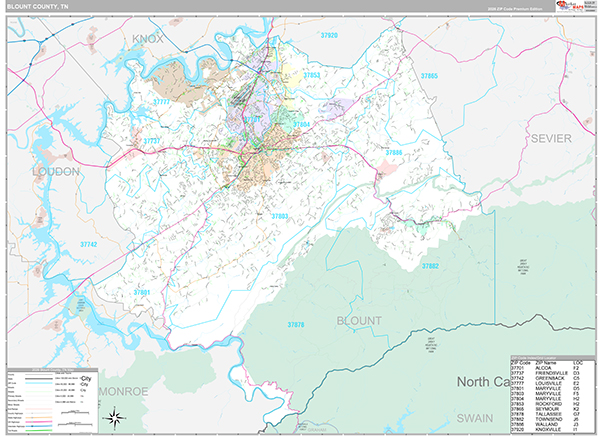Image resolution: width=600 pixels, height=436 pixels.
Task: Click the 37801 ZIP label on the map
Action: pos(142,292)
